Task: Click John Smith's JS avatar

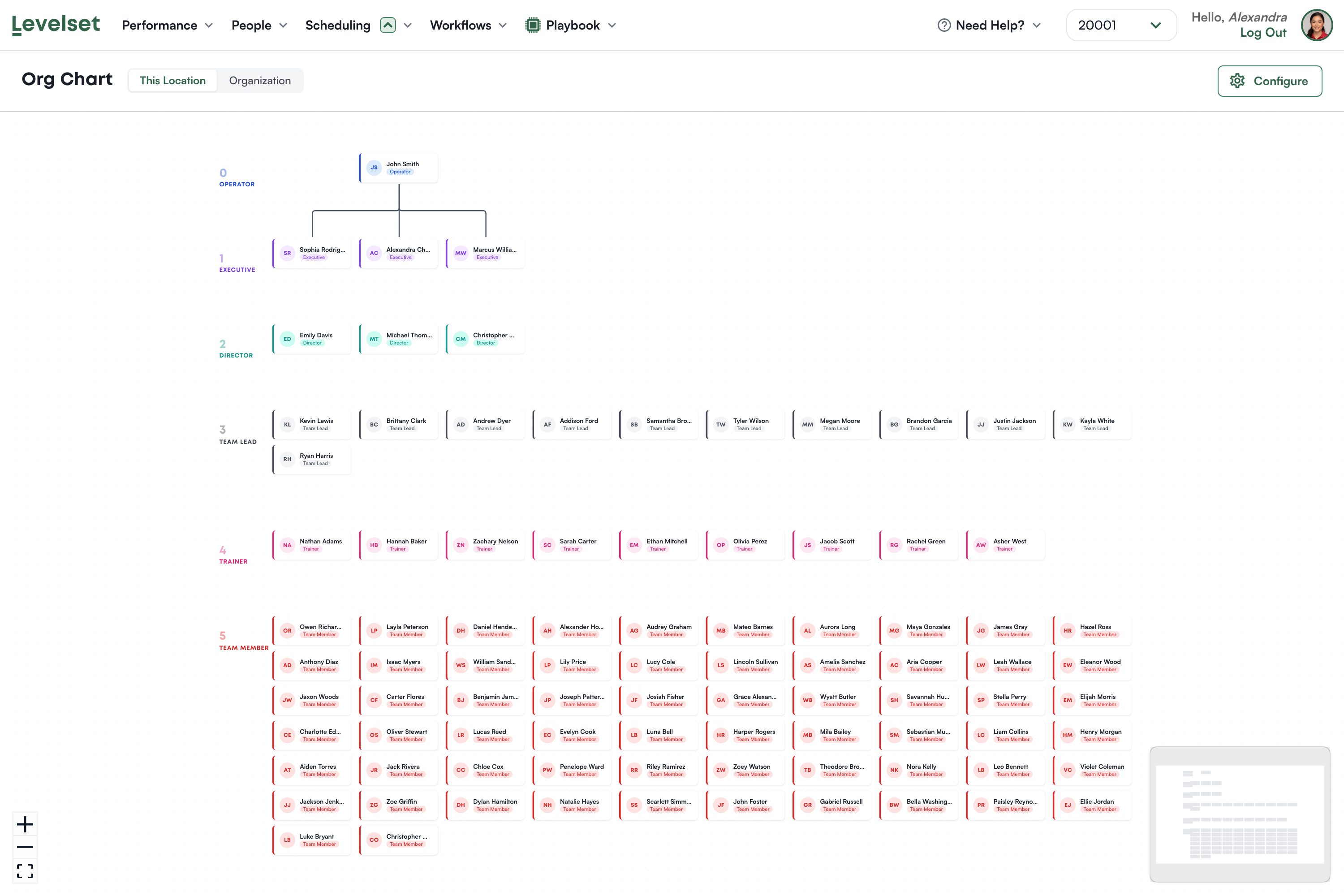Action: (374, 168)
